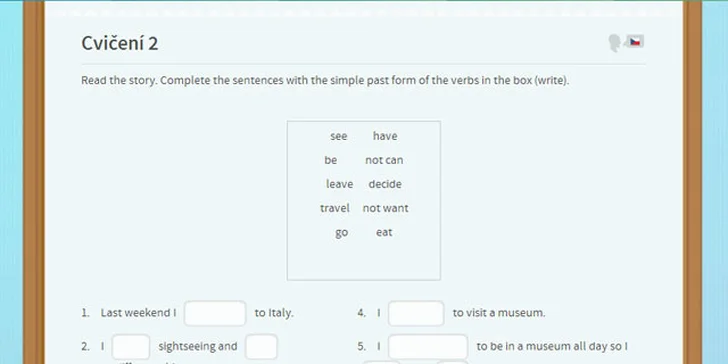Click the 'Cvičení 2' heading

pyautogui.click(x=120, y=43)
